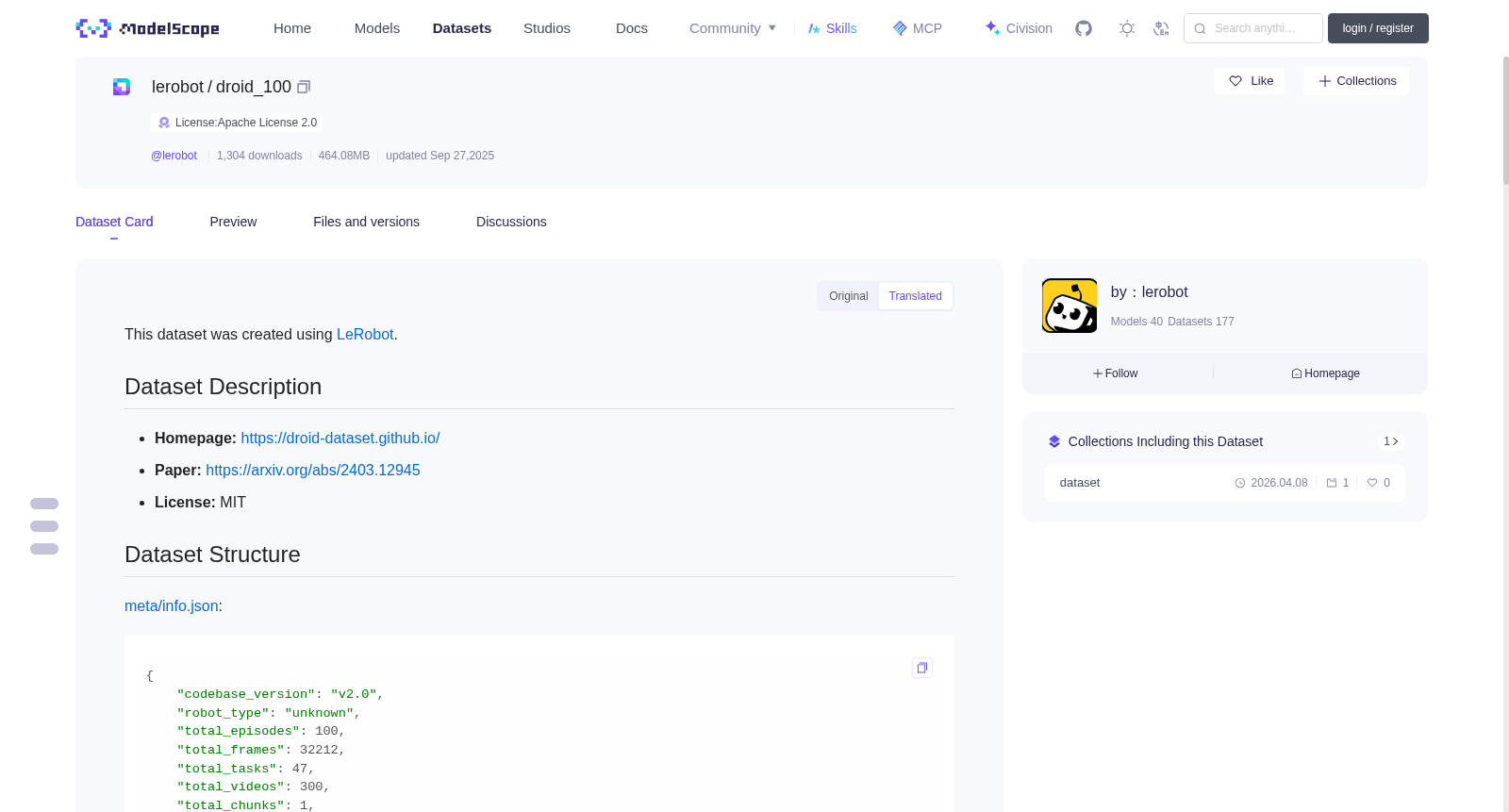Open the @lerobot profile link
Viewport: 1509px width, 812px height.
(174, 156)
